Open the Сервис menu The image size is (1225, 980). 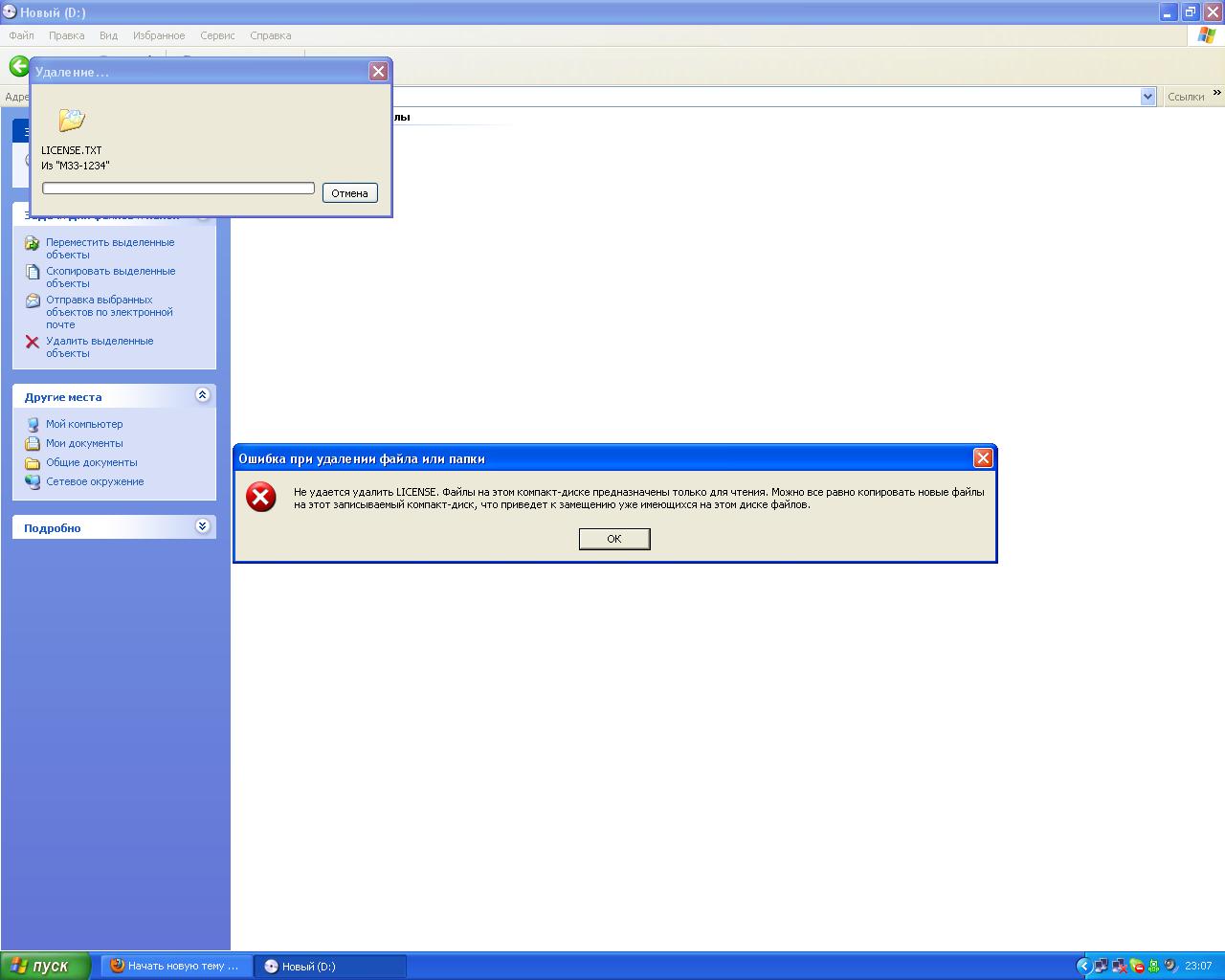(217, 35)
